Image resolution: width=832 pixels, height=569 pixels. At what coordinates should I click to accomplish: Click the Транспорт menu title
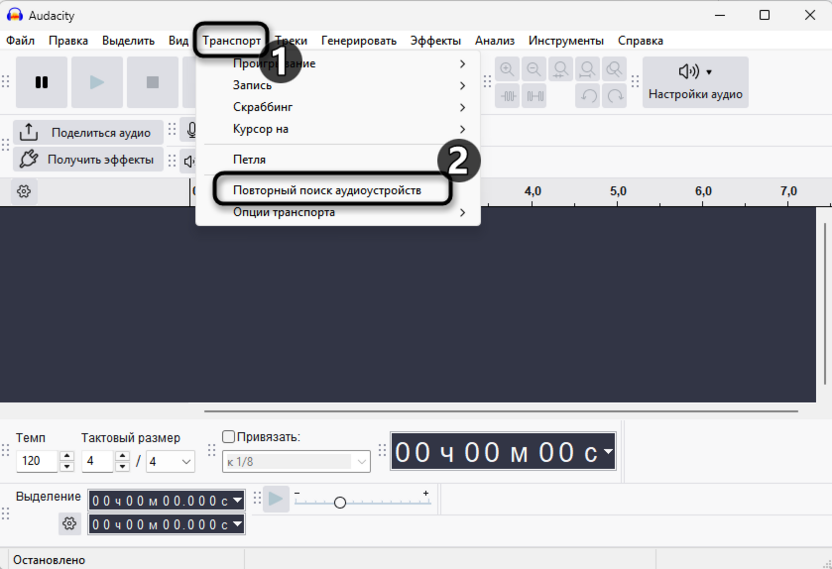coord(231,41)
